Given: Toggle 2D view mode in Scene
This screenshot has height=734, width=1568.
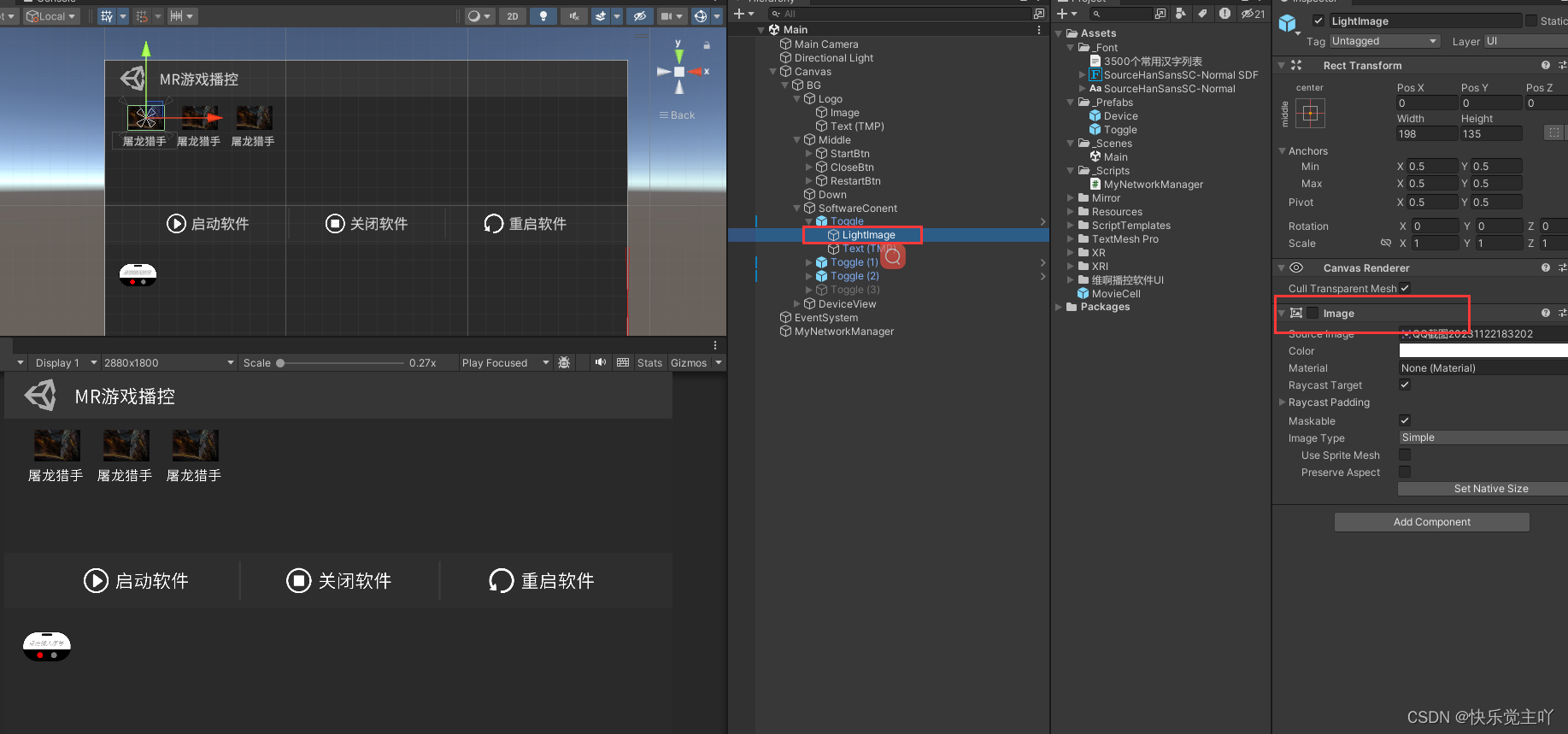Looking at the screenshot, I should click(512, 16).
